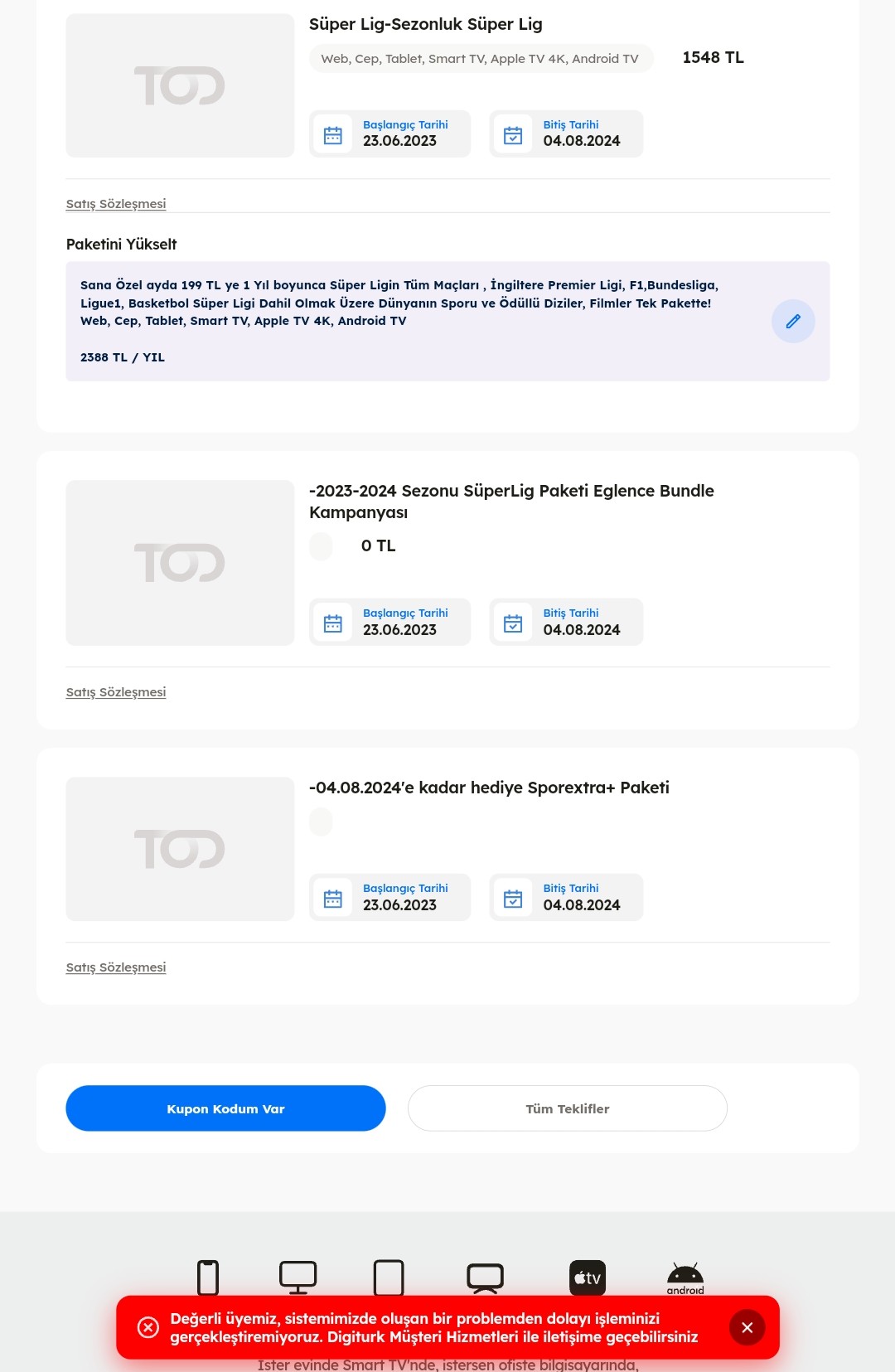The image size is (895, 1372).
Task: Select the desktop monitor device icon
Action: pyautogui.click(x=298, y=1277)
